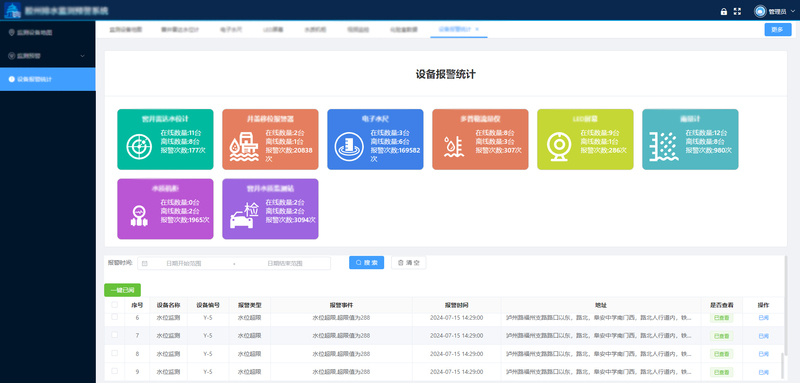Open 监测设备地图 in the sidebar
Viewport: 800px width, 383px height.
(x=47, y=32)
